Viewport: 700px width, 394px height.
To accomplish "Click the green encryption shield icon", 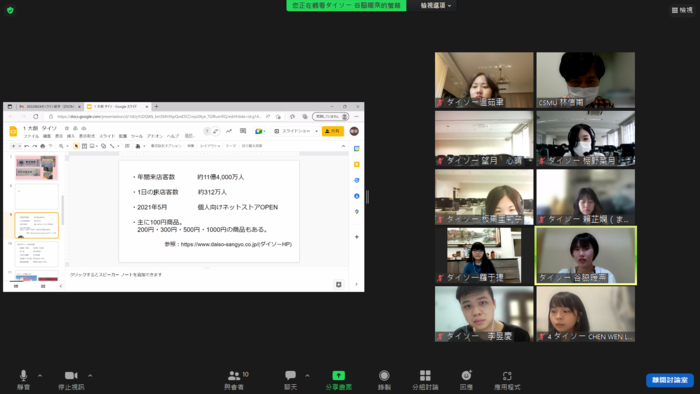I will point(10,10).
